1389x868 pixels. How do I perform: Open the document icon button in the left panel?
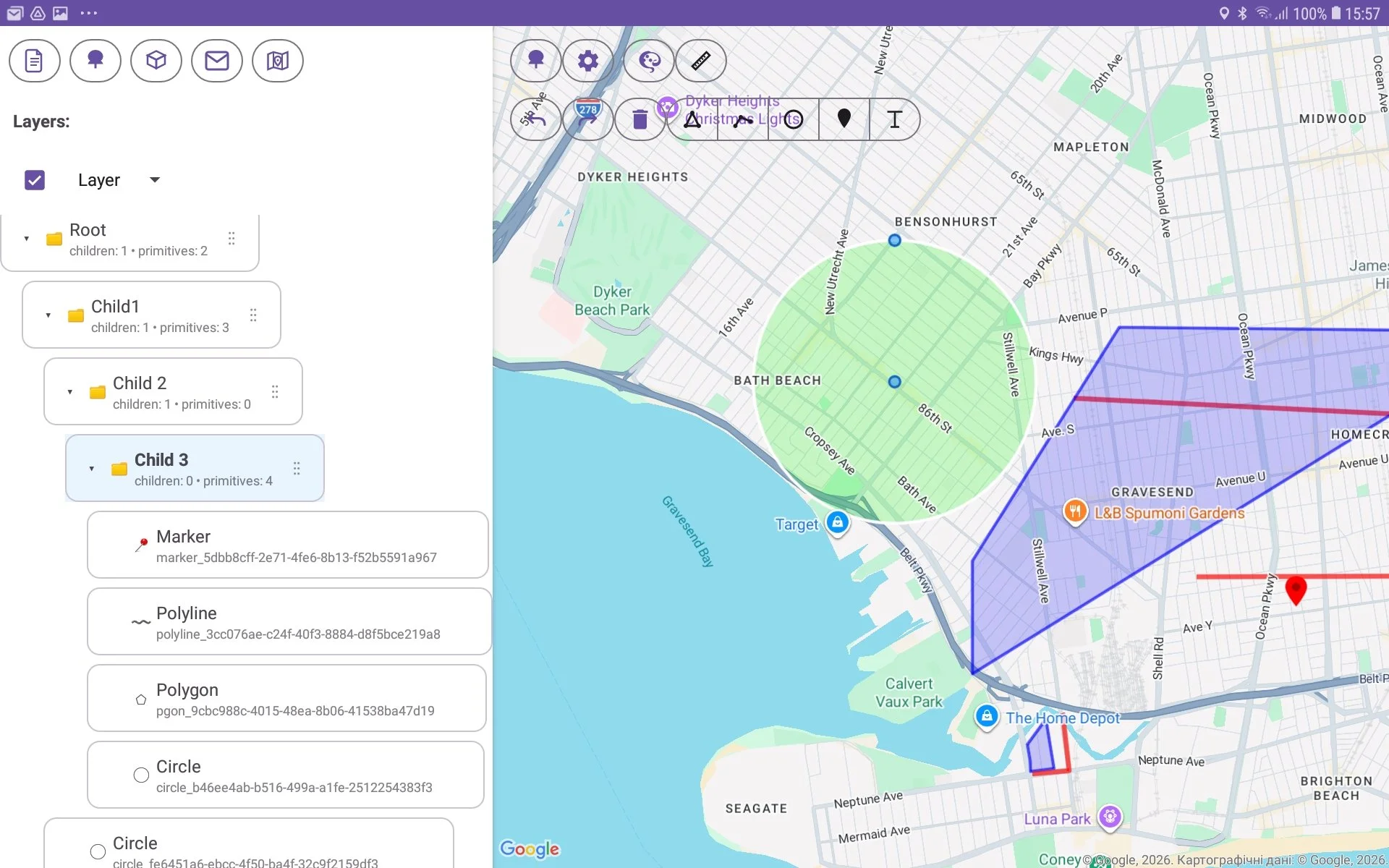coord(34,61)
